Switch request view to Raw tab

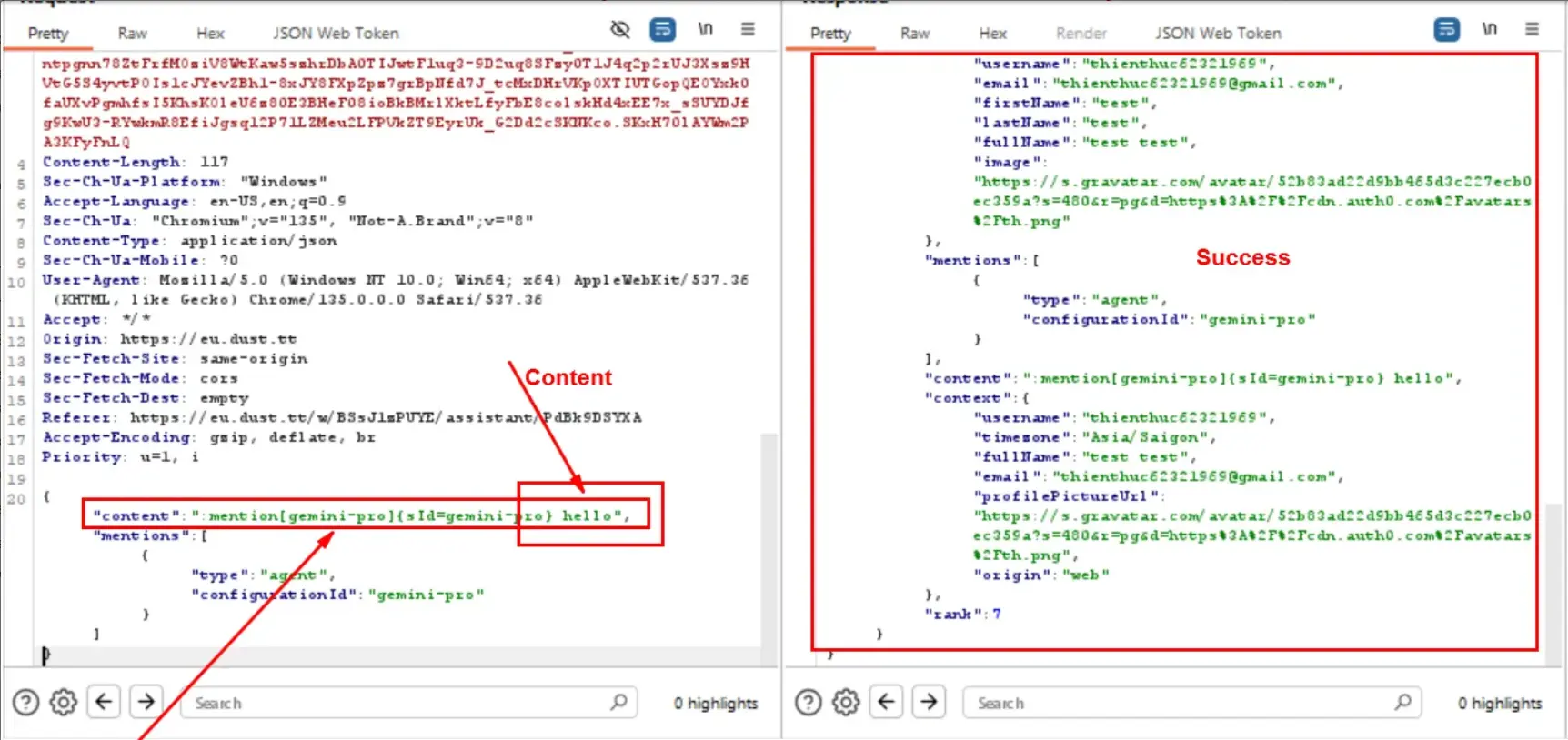pos(132,34)
